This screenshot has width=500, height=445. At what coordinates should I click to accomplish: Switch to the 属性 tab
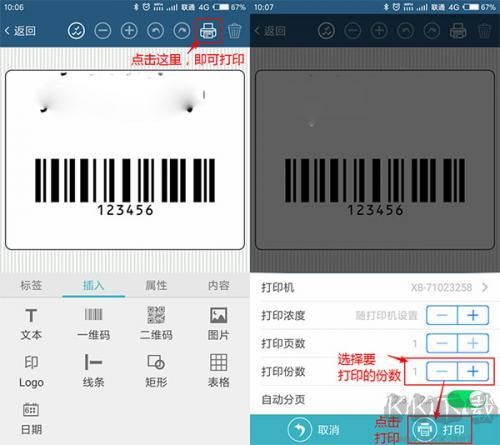coord(156,285)
